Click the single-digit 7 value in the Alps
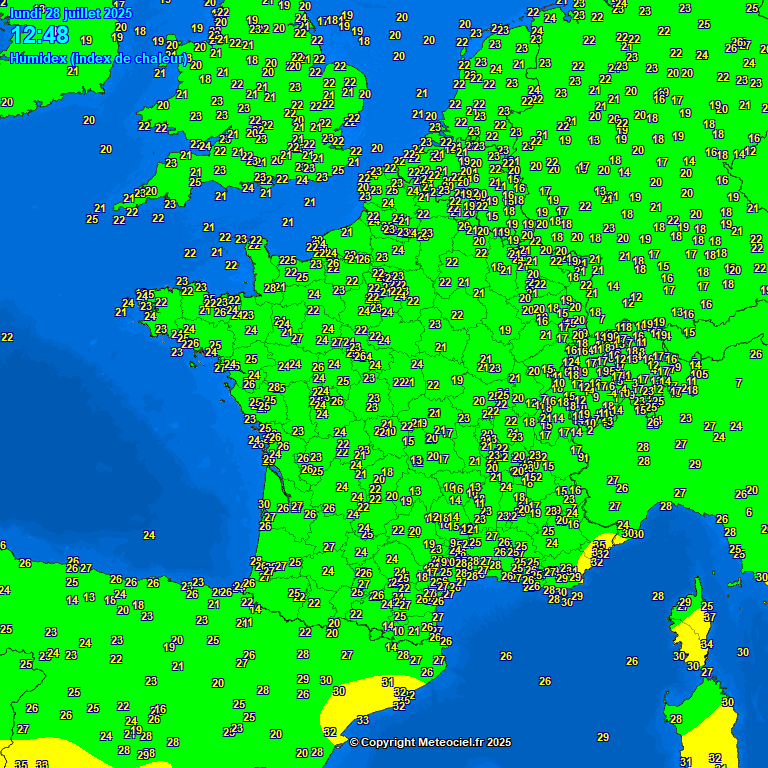The image size is (768, 768). [739, 383]
